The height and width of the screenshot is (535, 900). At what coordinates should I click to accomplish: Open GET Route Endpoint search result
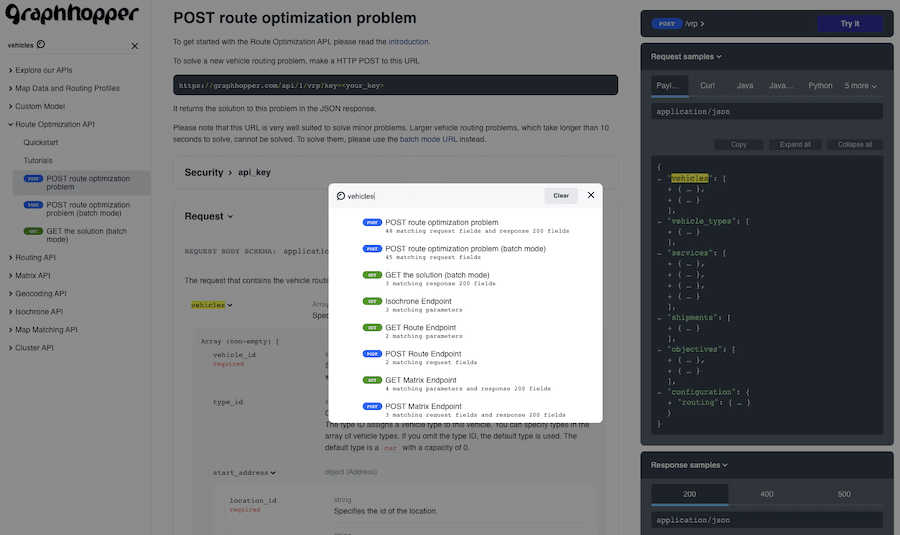(x=420, y=327)
